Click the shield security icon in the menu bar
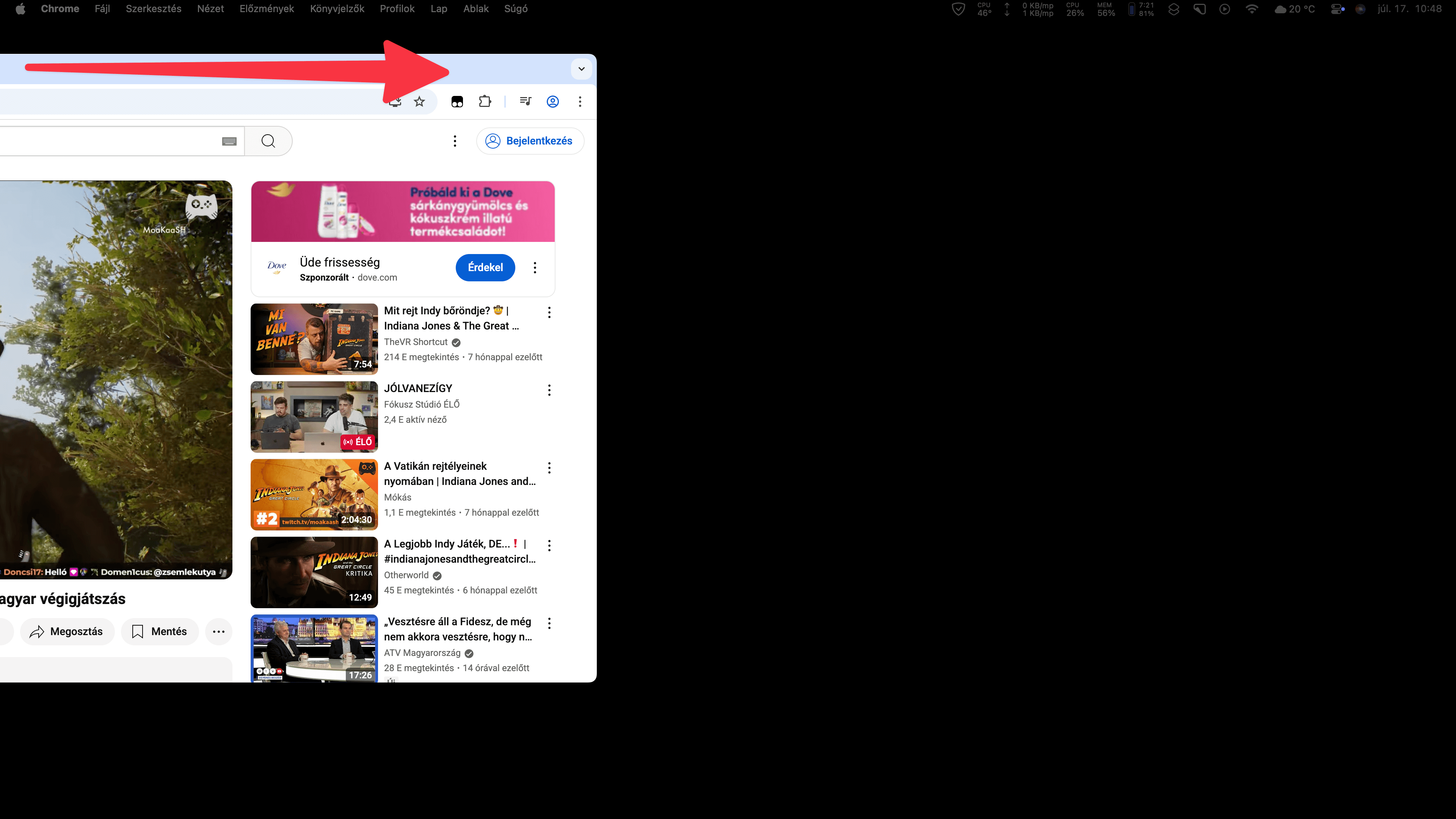The height and width of the screenshot is (819, 1456). 959,9
